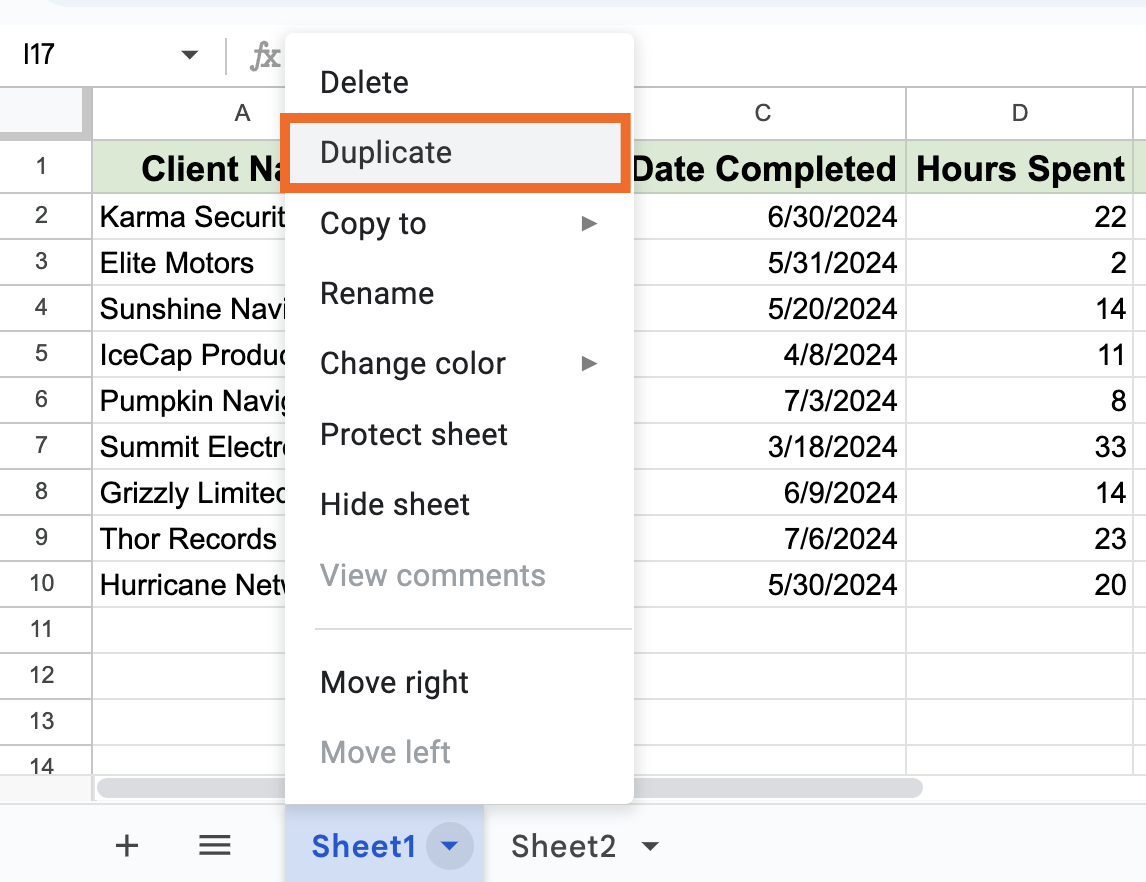The image size is (1146, 882).
Task: Click the Date Completed header cell
Action: click(770, 167)
